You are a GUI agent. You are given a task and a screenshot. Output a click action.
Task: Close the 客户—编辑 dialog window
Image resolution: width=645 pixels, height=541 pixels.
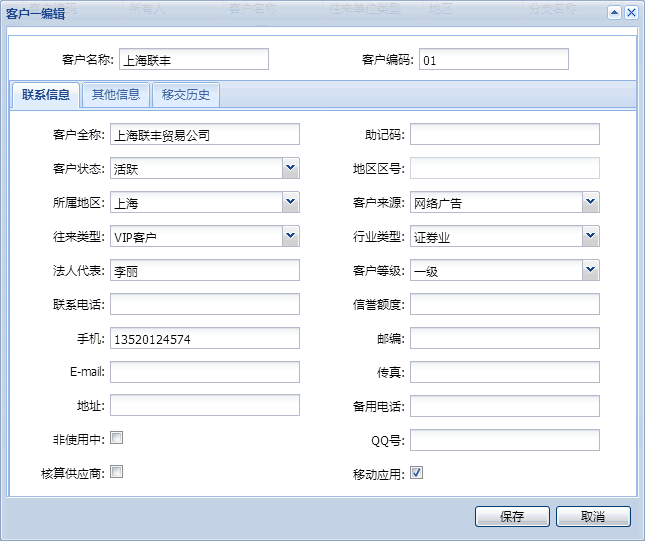tap(631, 12)
